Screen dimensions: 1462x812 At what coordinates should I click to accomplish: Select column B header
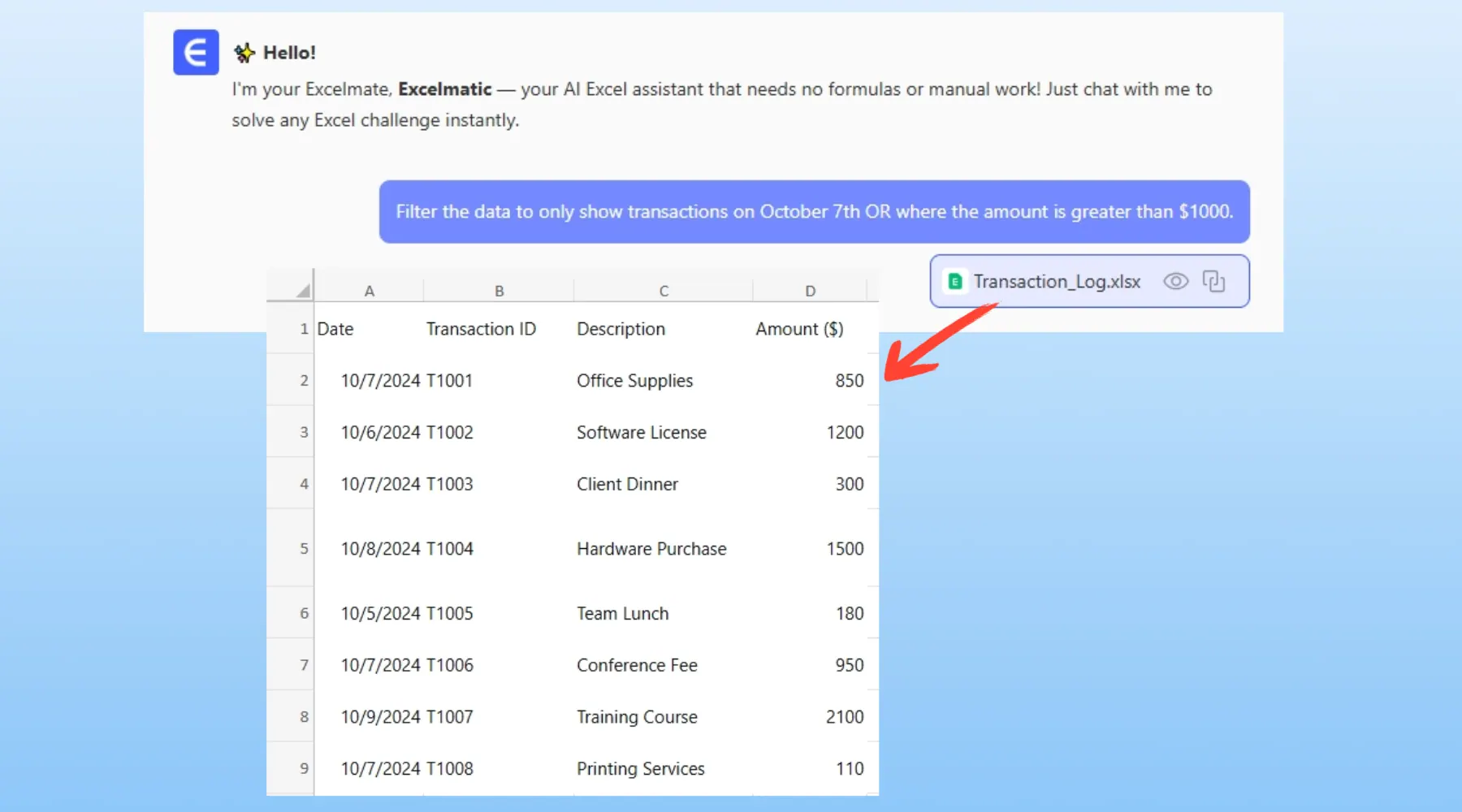click(499, 291)
